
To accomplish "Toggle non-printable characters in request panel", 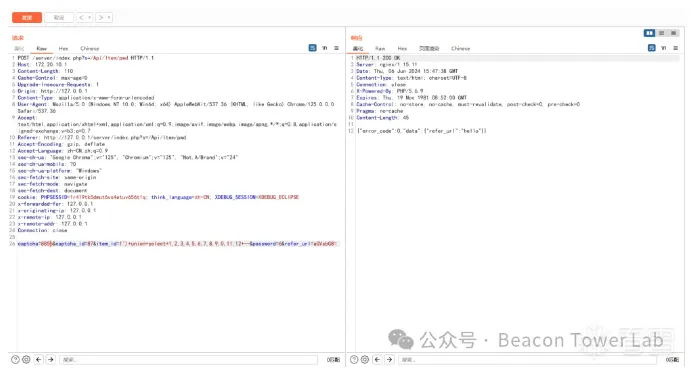I will (x=324, y=48).
